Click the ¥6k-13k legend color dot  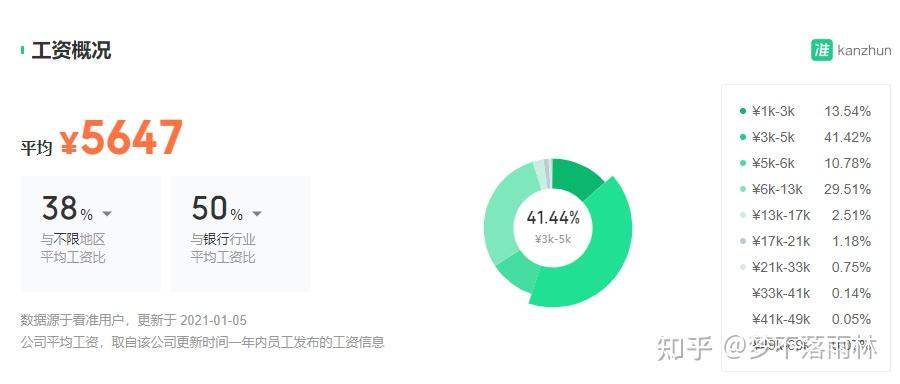743,189
